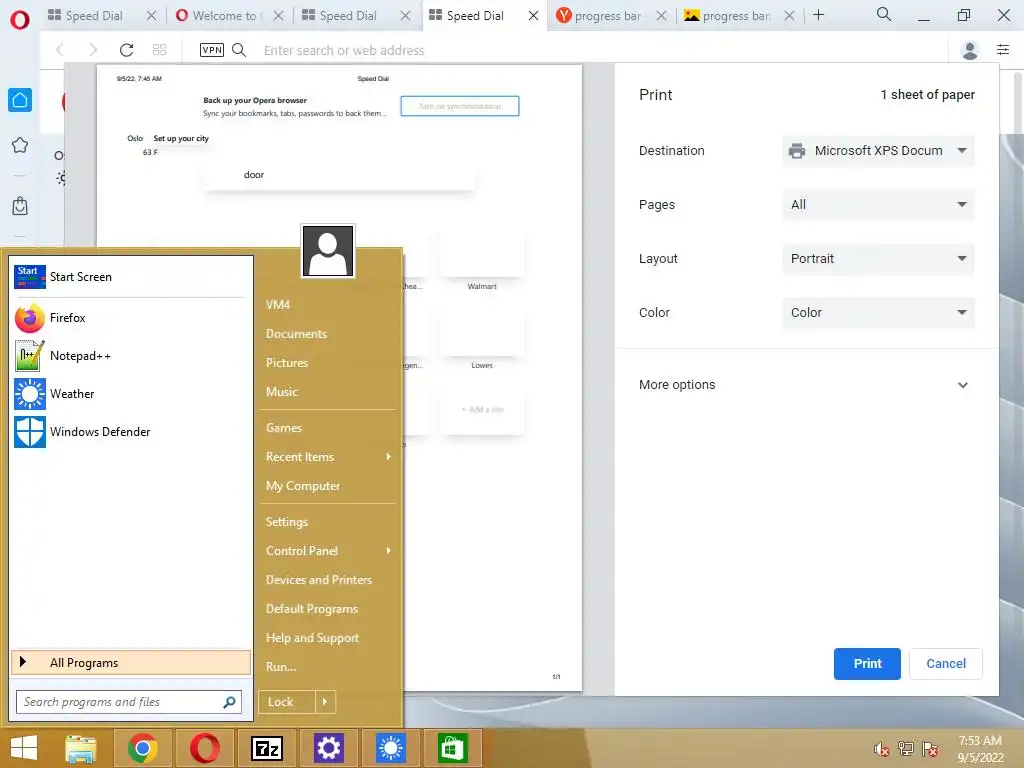This screenshot has height=768, width=1024.
Task: Click the user account picture in Start menu
Action: coord(328,251)
